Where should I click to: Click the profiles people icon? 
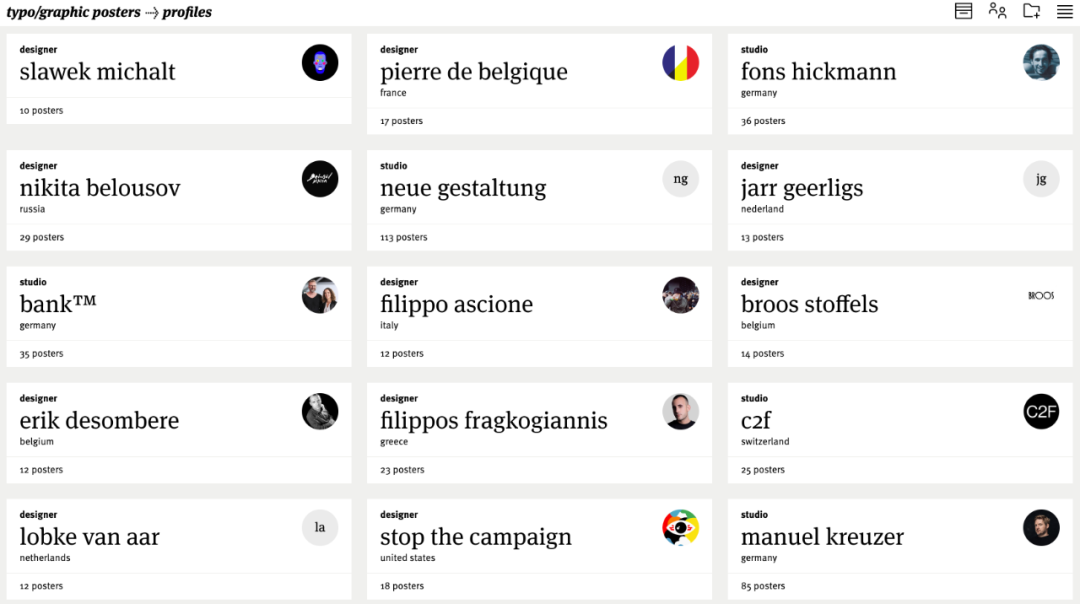point(997,12)
